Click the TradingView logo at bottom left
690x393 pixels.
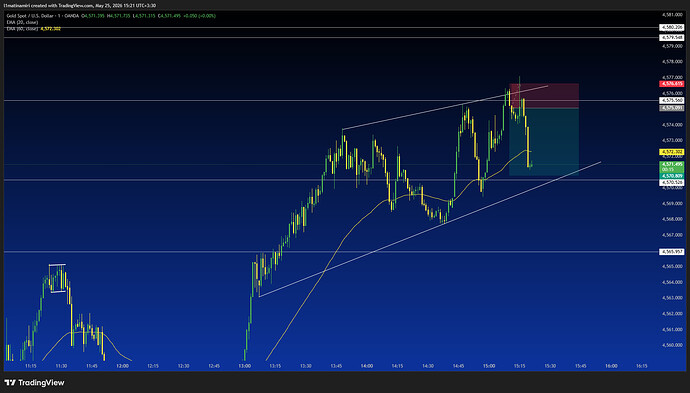click(34, 382)
